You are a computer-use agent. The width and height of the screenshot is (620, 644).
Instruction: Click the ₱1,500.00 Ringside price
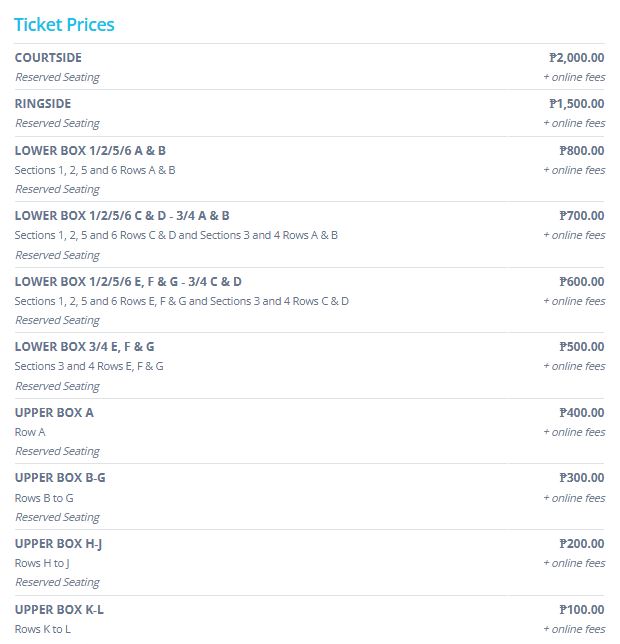576,104
